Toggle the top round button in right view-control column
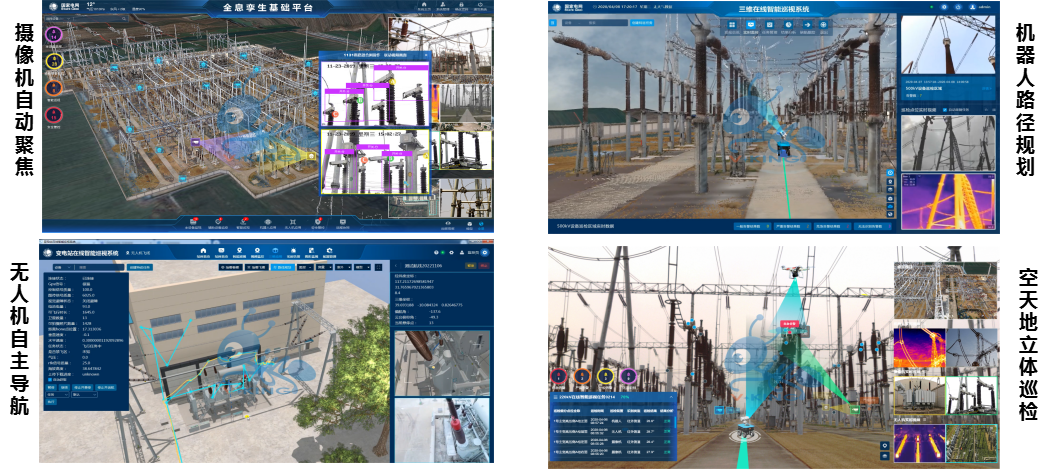 [x=891, y=173]
